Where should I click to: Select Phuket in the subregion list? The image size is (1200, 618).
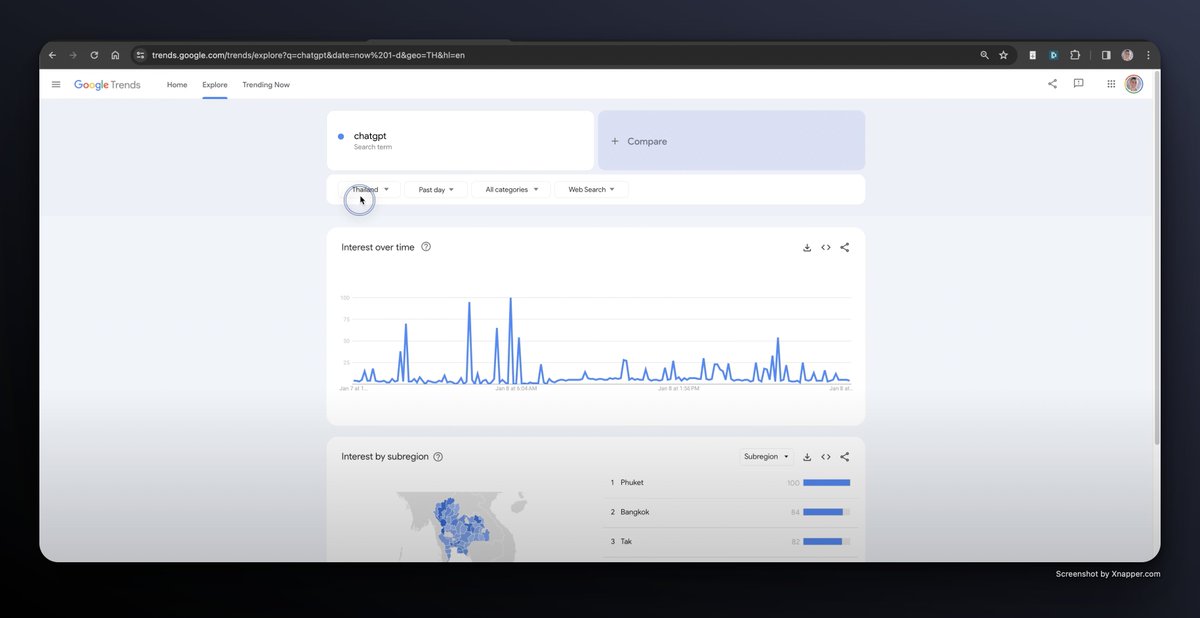[730, 483]
